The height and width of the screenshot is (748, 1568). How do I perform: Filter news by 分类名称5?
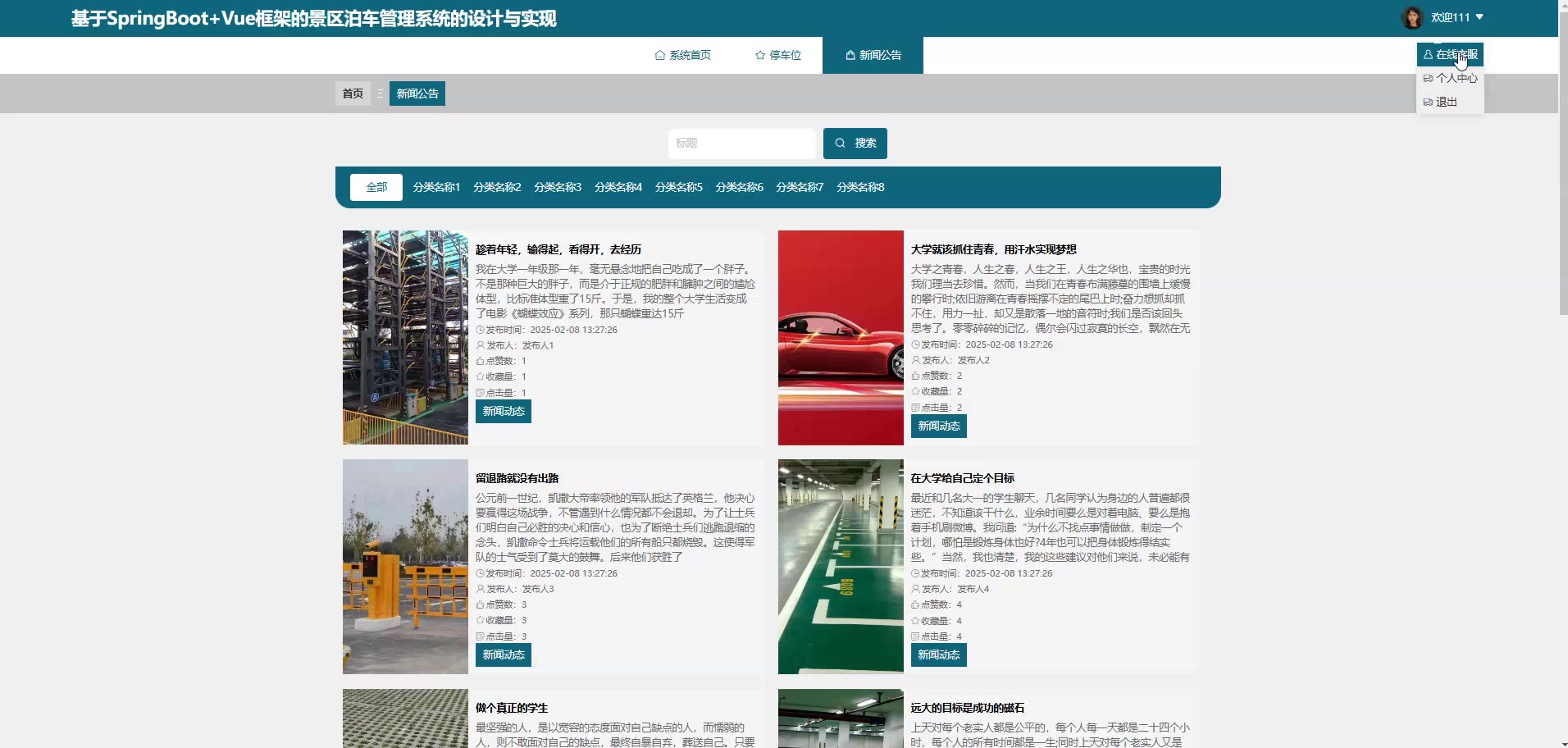(x=679, y=188)
